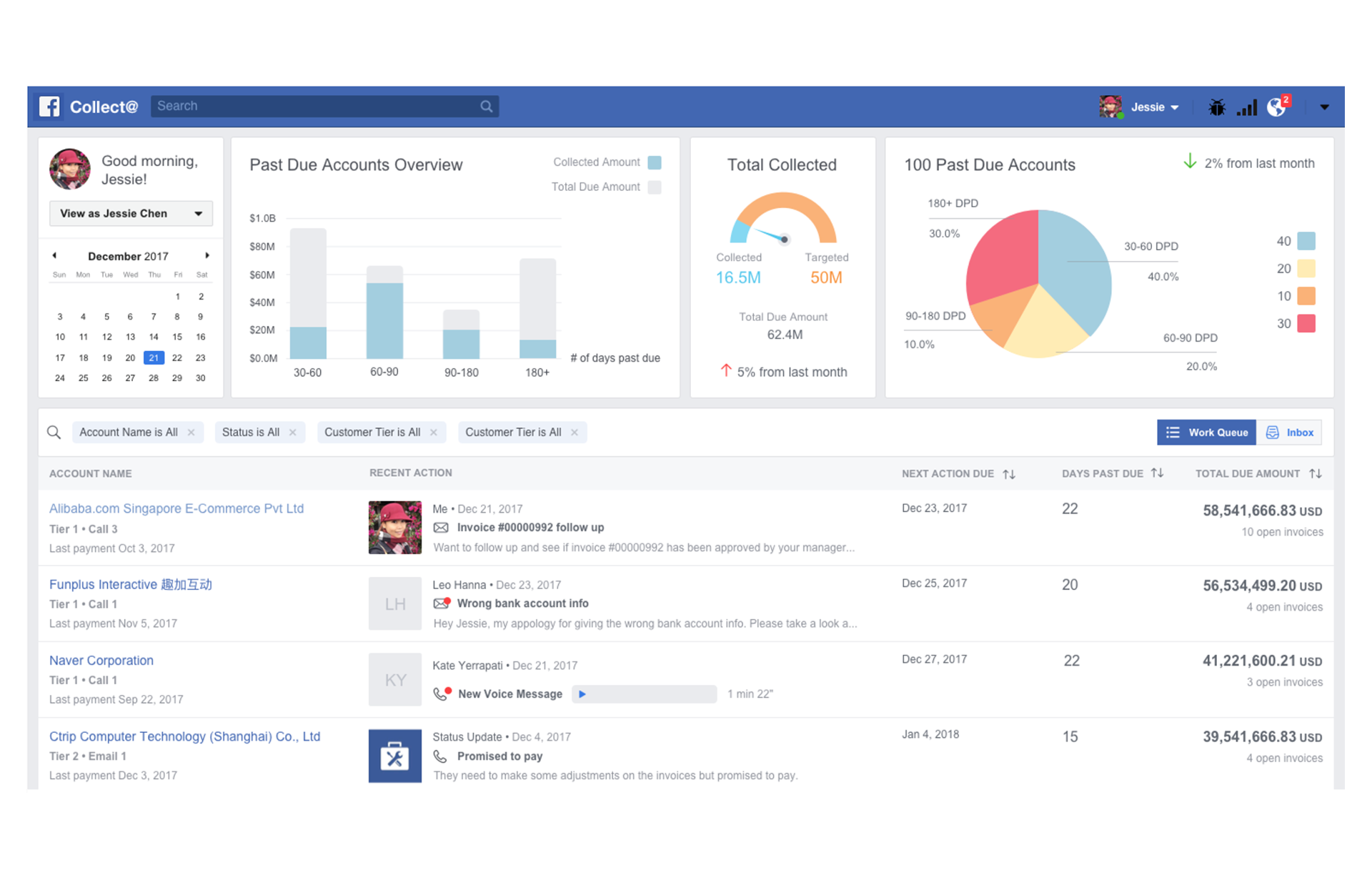
Task: Play the Naver voice message
Action: tap(582, 694)
